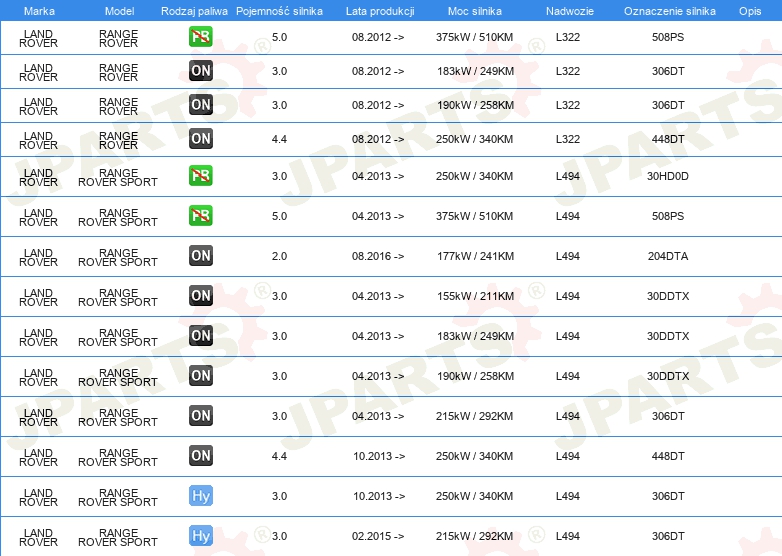Viewport: 782px width, 556px height.
Task: Click 375kW / 510KM in the L322 row
Action: pyautogui.click(x=474, y=37)
